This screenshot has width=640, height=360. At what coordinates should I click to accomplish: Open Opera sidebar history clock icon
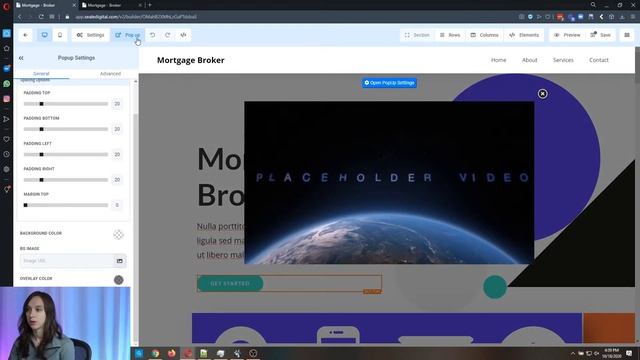[x=7, y=154]
